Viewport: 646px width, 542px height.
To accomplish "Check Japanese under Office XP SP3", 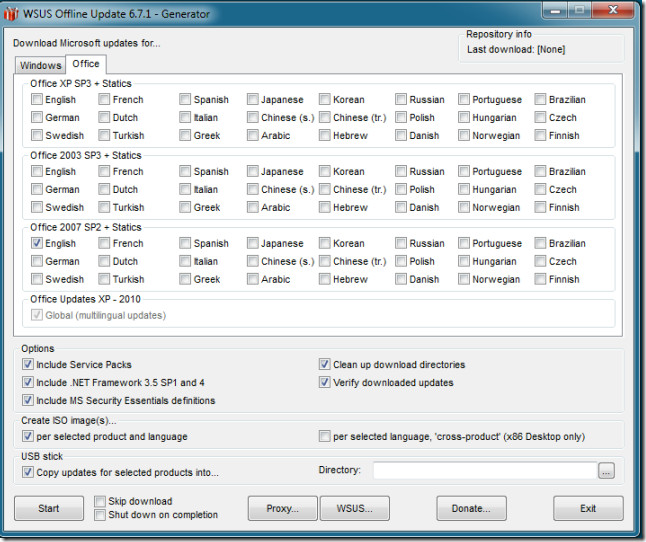I will 253,99.
